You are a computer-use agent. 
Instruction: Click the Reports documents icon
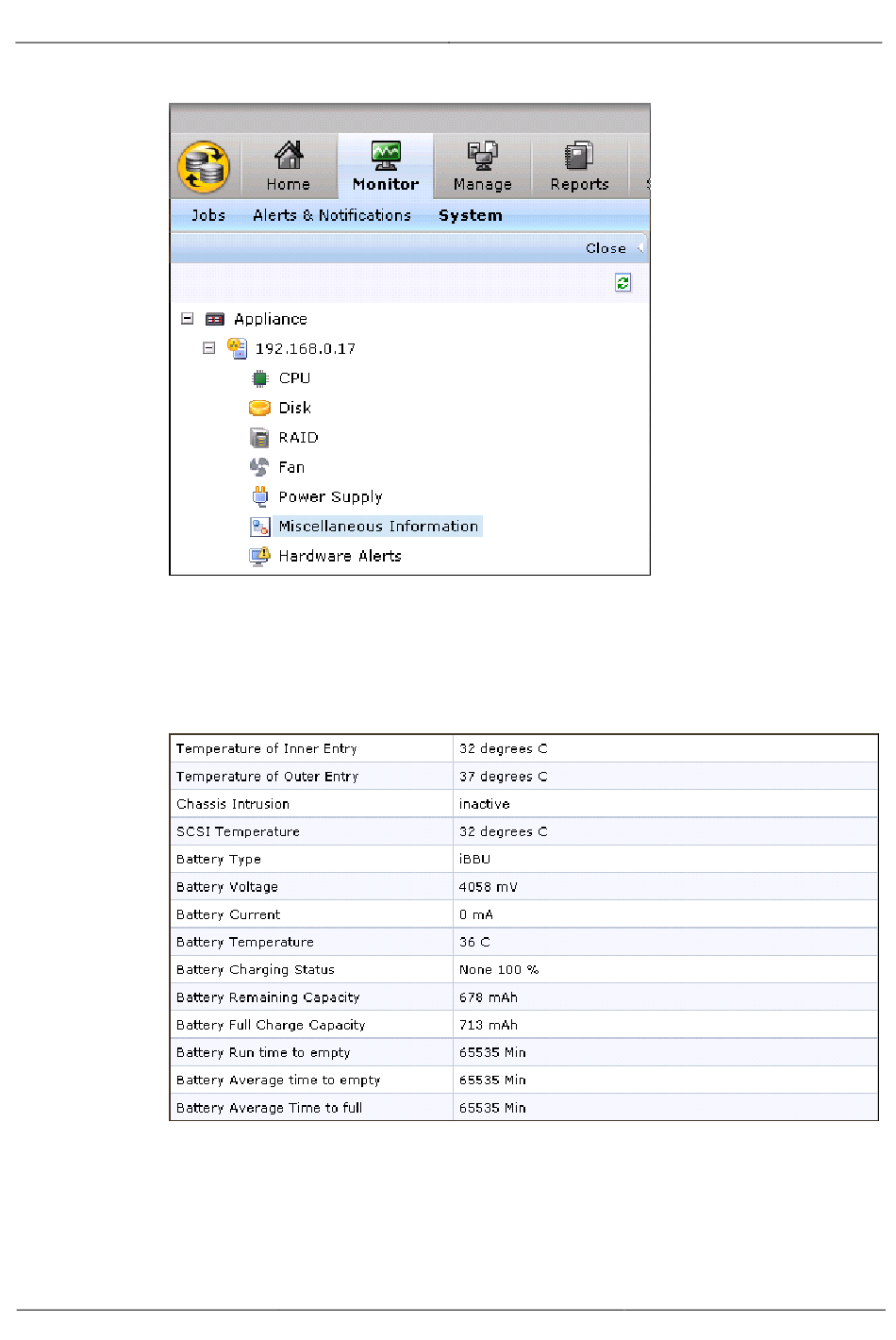pos(579,156)
